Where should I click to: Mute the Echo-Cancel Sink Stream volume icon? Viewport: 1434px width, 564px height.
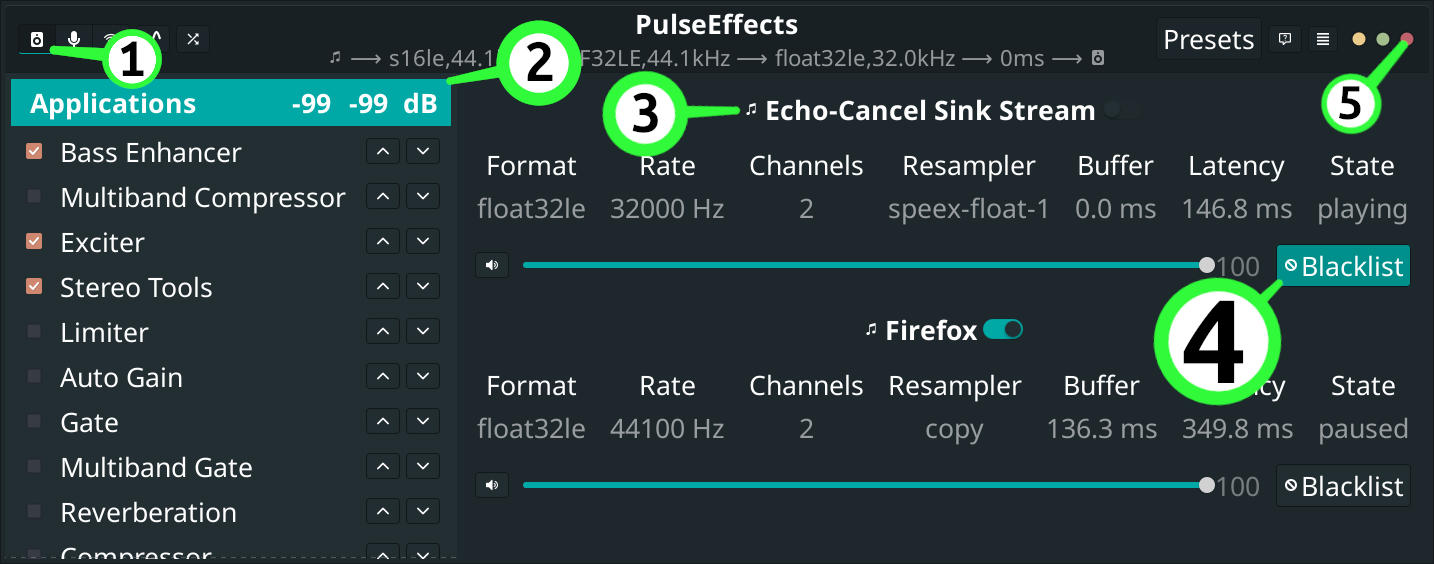[x=492, y=266]
